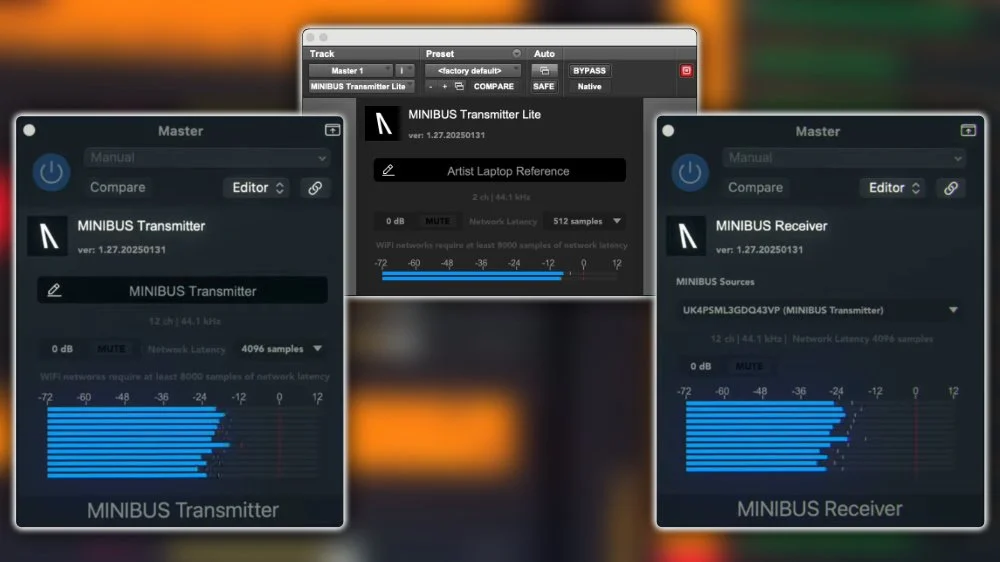Click the red target button in Pro Tools header
Viewport: 1000px width, 562px height.
pos(686,71)
